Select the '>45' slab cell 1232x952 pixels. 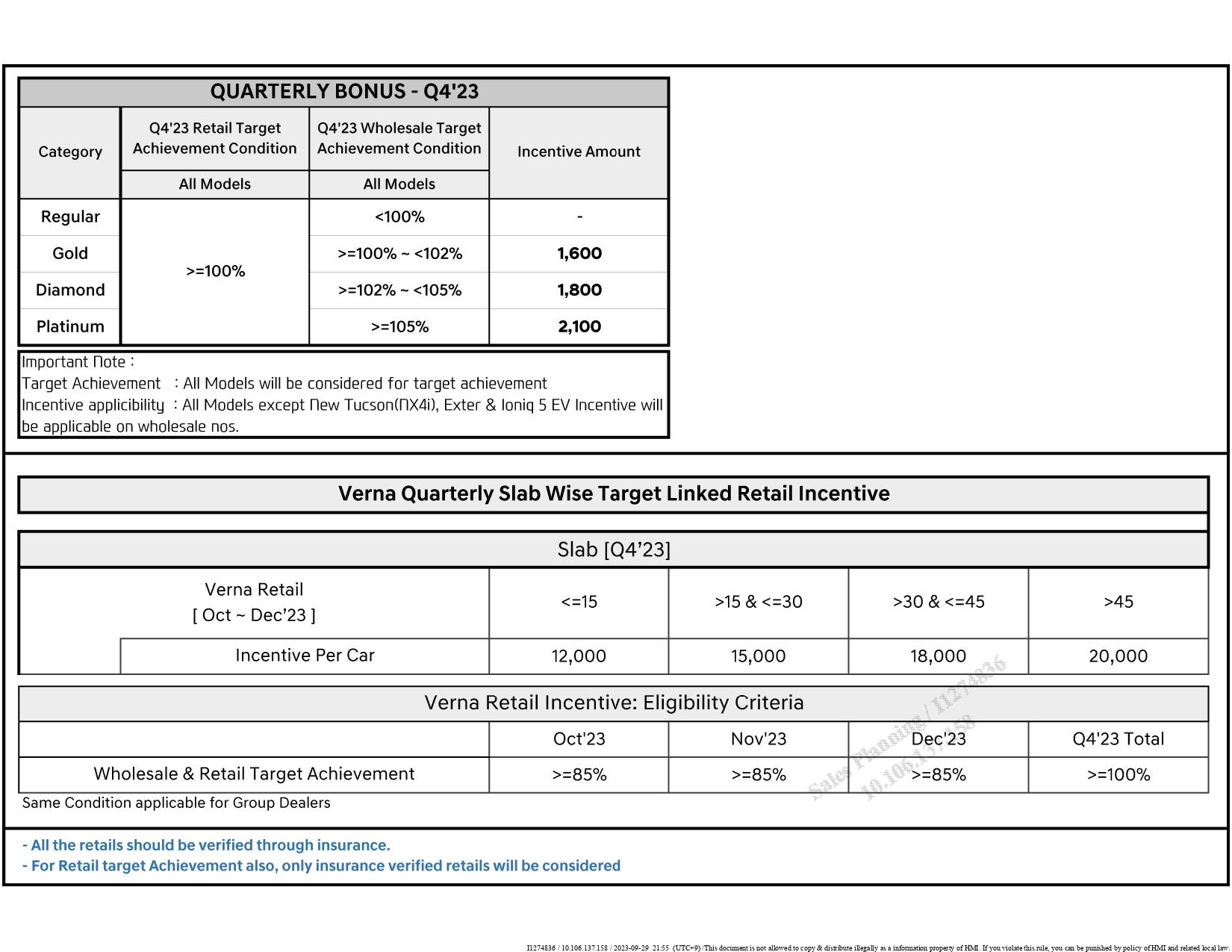point(1119,602)
